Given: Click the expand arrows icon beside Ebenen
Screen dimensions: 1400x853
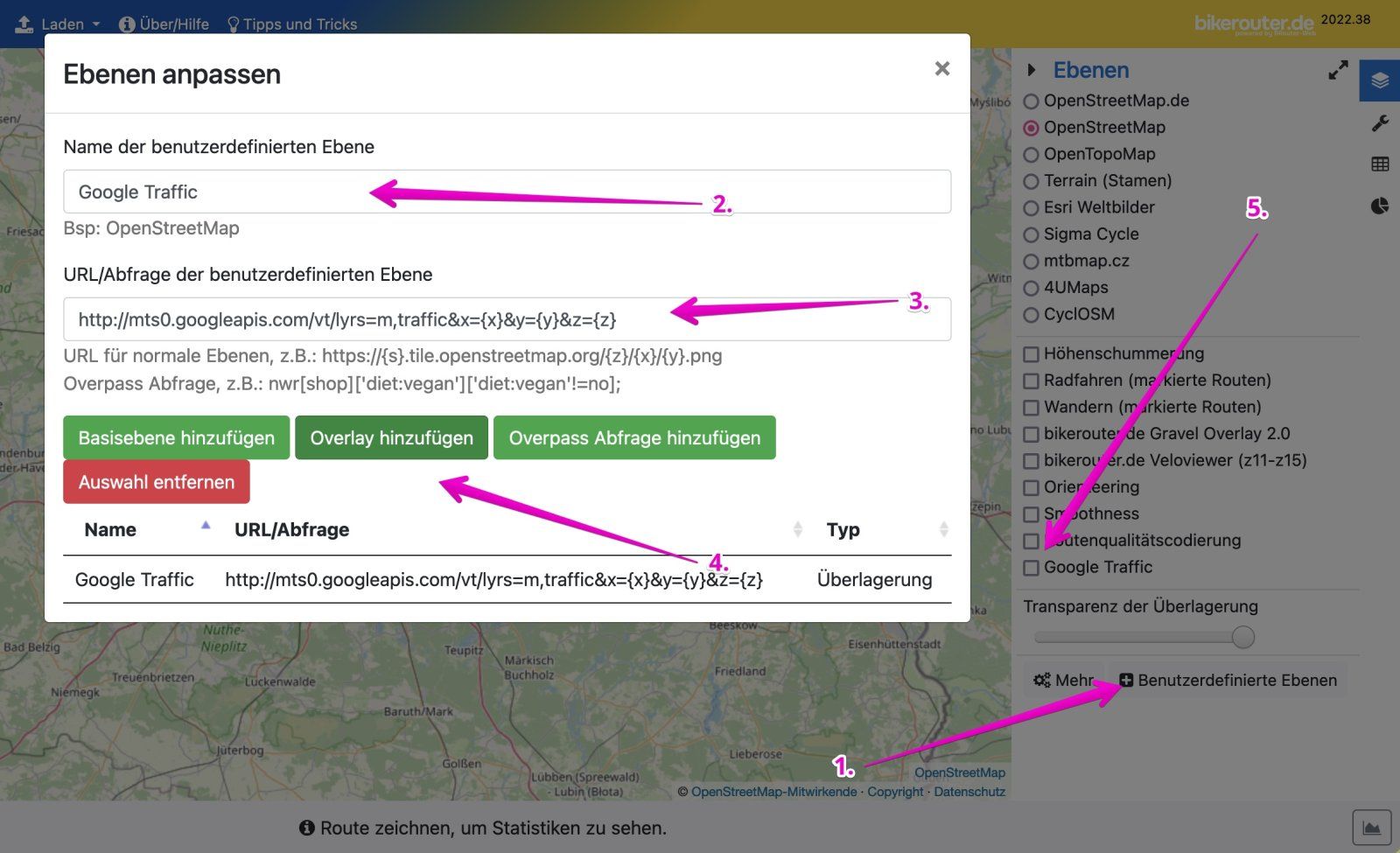Looking at the screenshot, I should [1338, 71].
